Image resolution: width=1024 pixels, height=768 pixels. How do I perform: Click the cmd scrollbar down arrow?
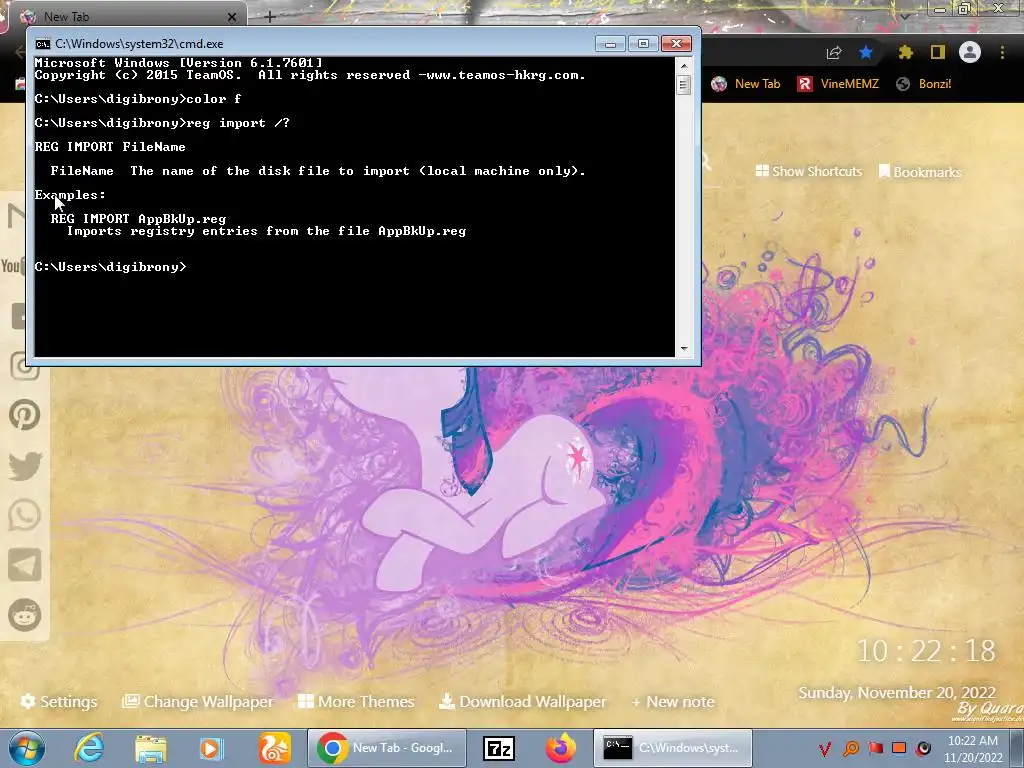coord(684,349)
